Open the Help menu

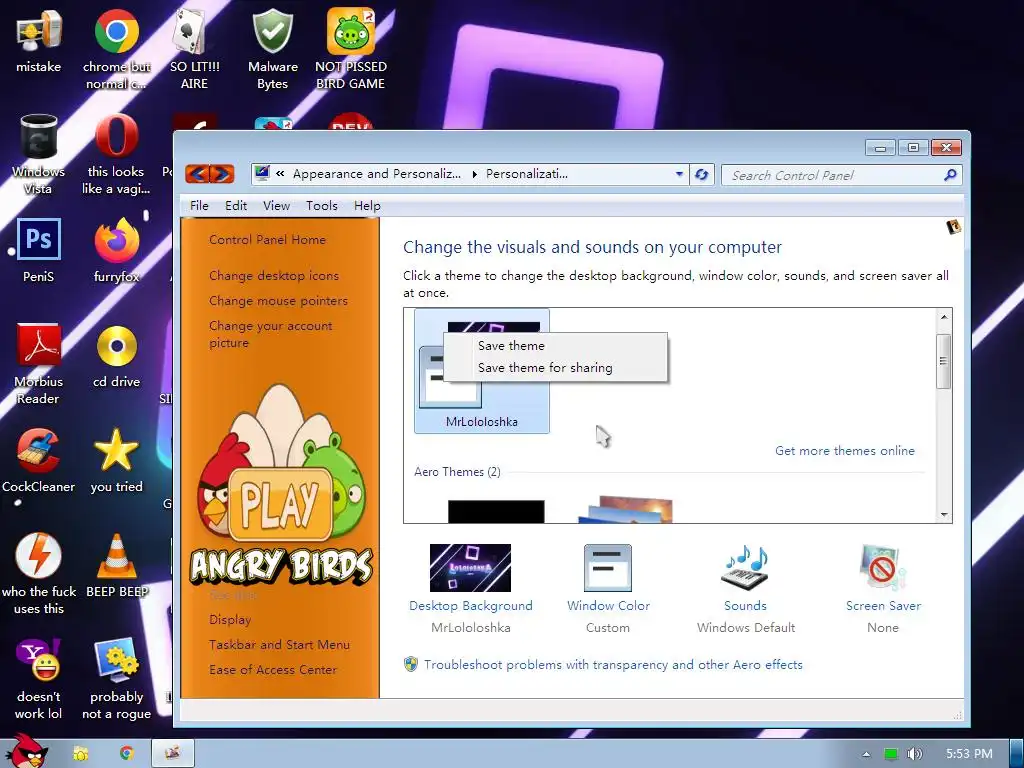point(367,206)
